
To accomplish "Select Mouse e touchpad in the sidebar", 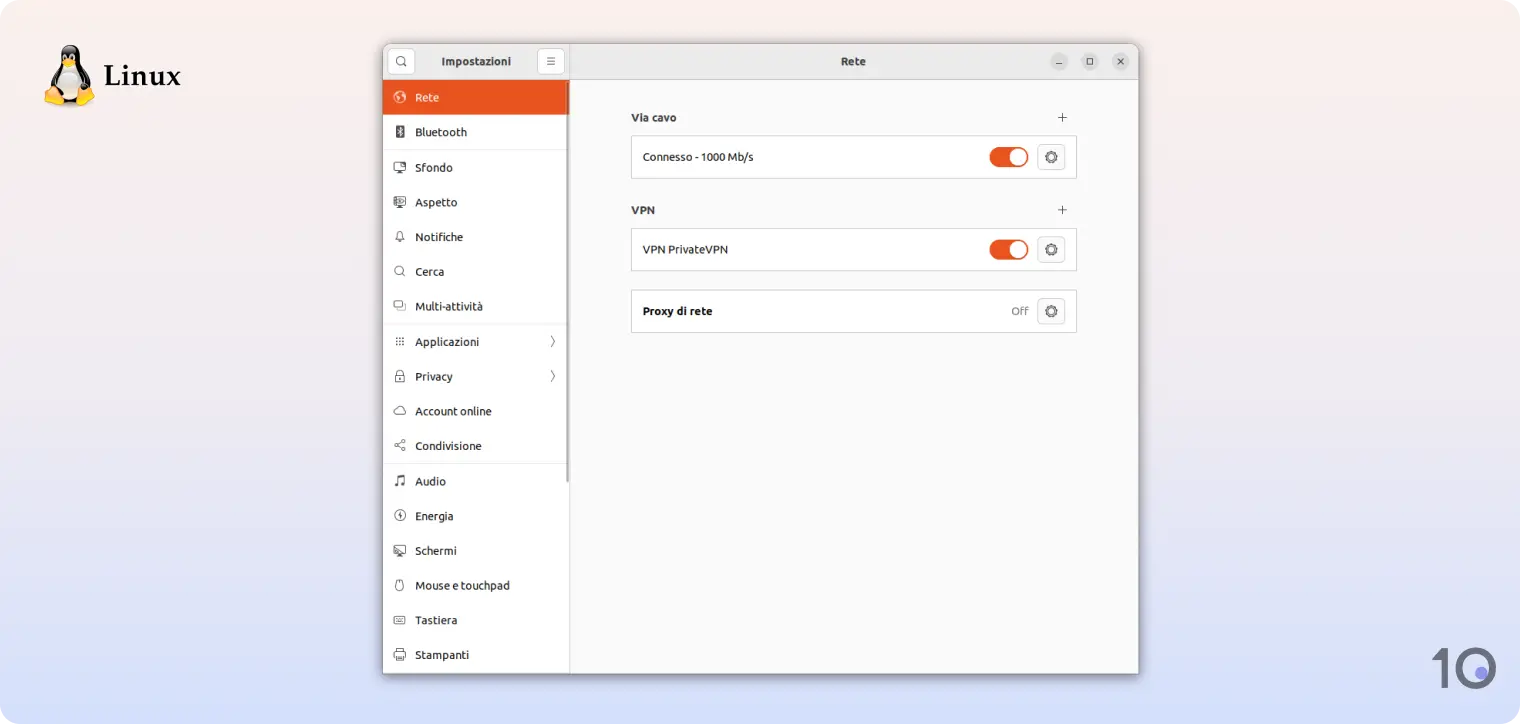I will tap(475, 585).
